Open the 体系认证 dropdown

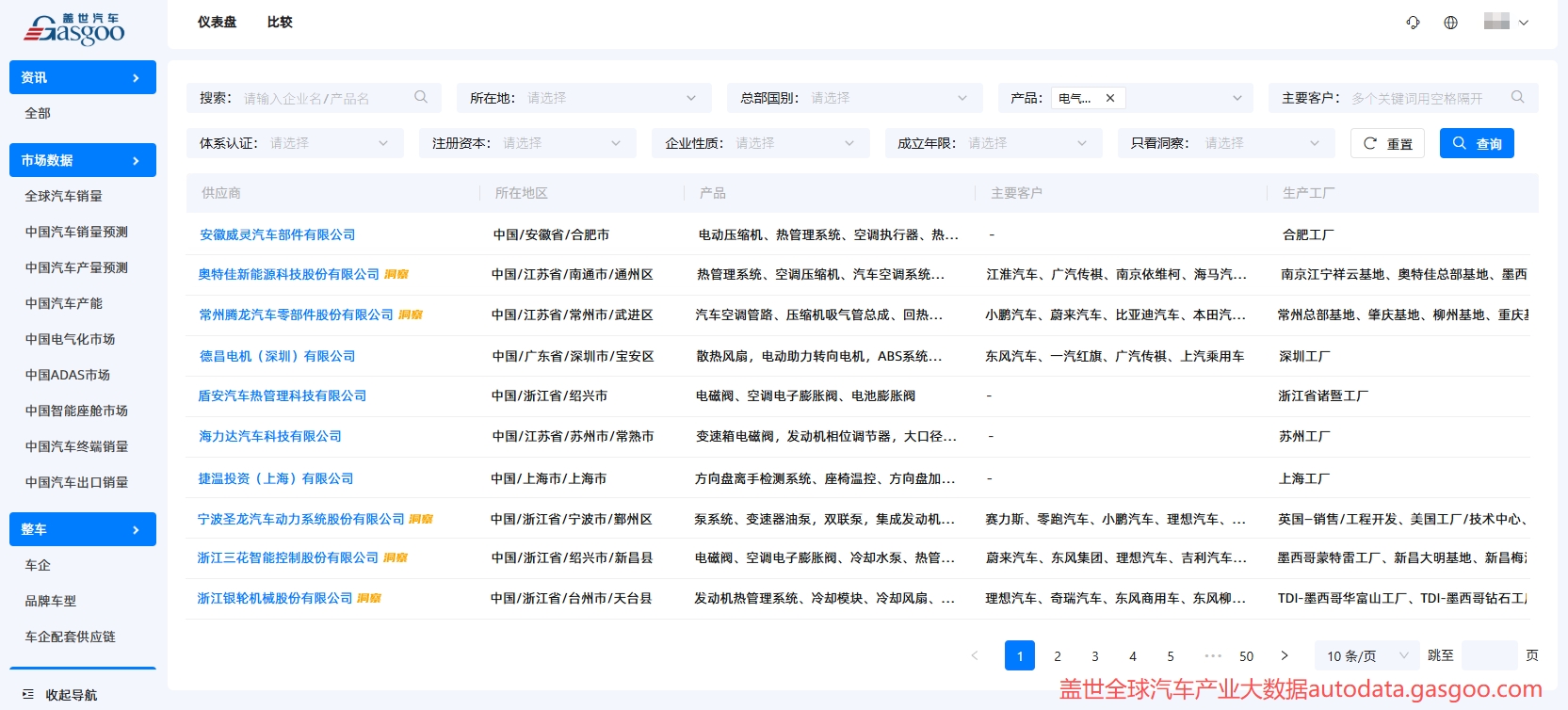(x=295, y=143)
